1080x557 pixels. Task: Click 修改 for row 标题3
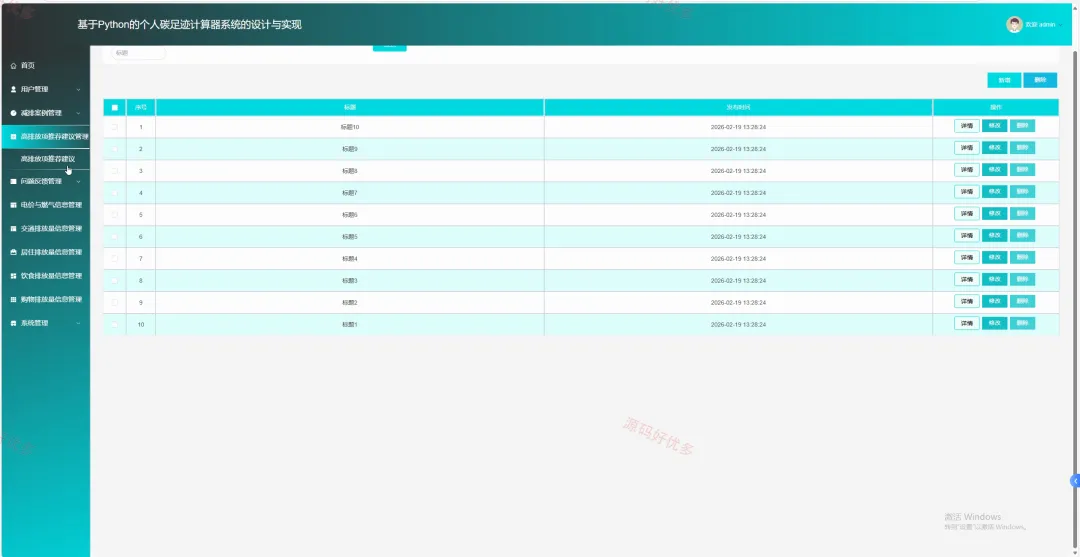click(994, 280)
